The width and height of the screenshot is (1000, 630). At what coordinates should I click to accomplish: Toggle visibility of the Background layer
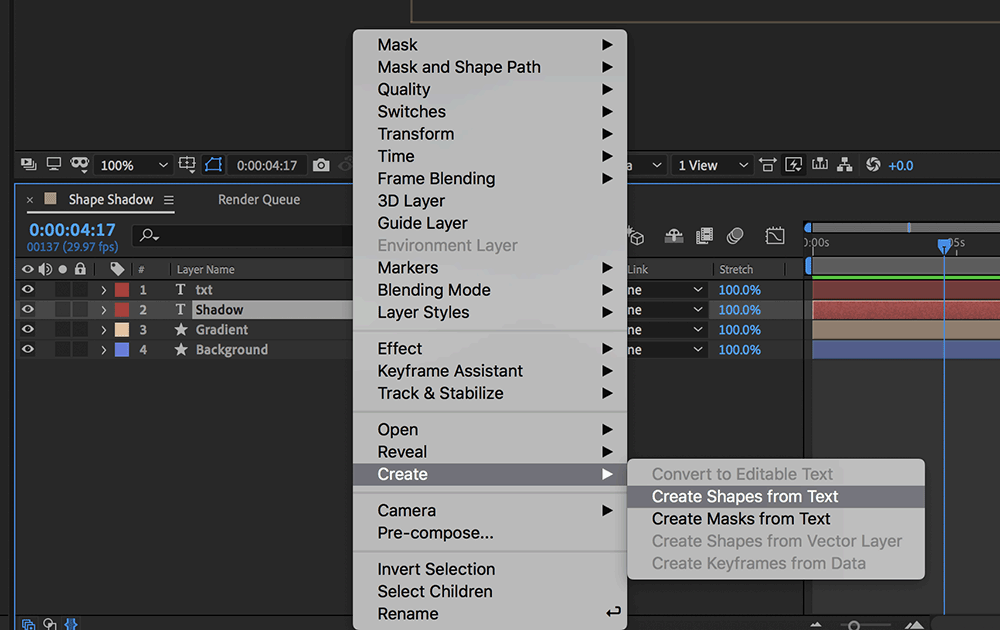point(27,350)
